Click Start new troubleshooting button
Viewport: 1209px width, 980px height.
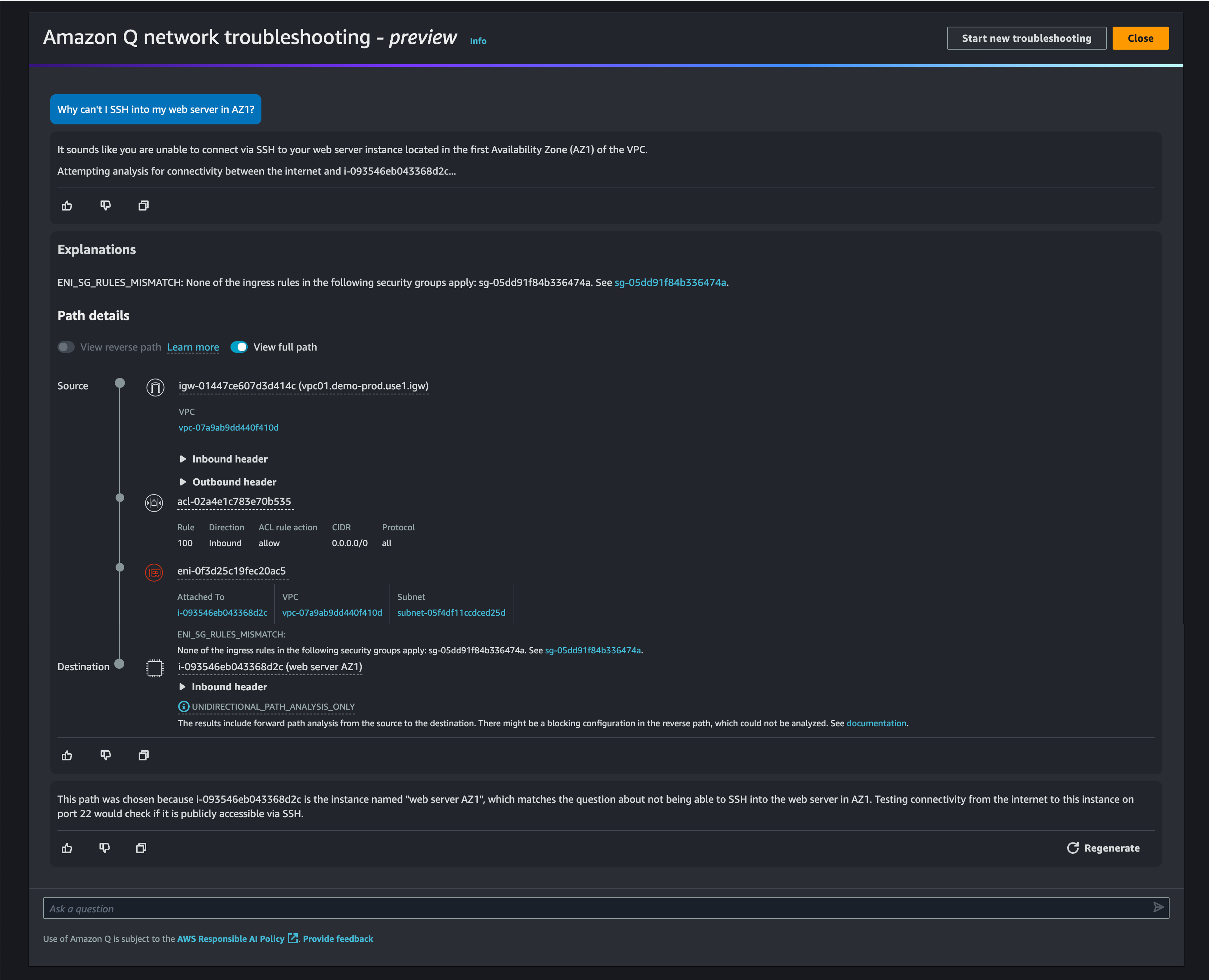coord(1026,38)
